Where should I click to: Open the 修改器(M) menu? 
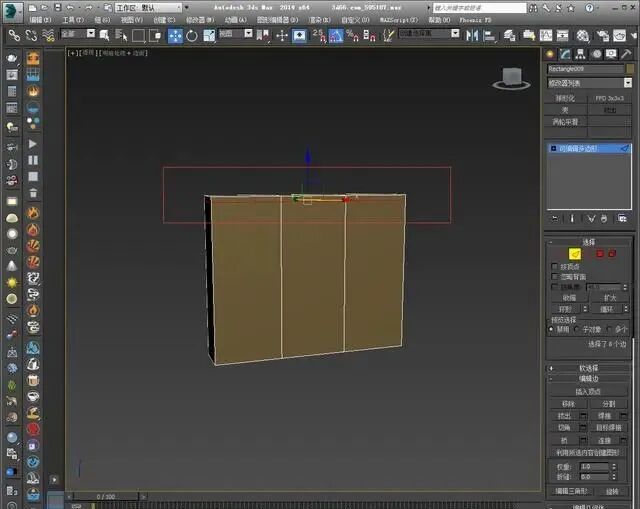pyautogui.click(x=200, y=20)
